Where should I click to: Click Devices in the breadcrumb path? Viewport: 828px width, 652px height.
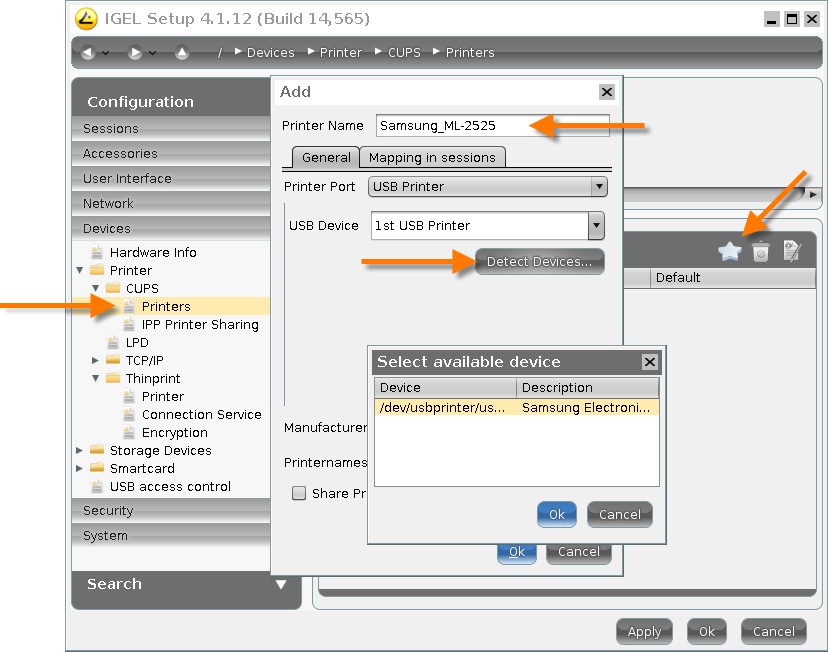270,52
